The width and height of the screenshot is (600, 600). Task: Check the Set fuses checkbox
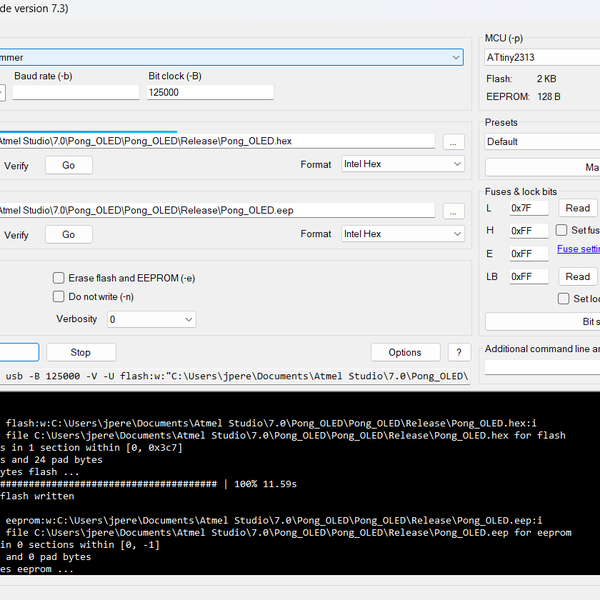(x=563, y=230)
